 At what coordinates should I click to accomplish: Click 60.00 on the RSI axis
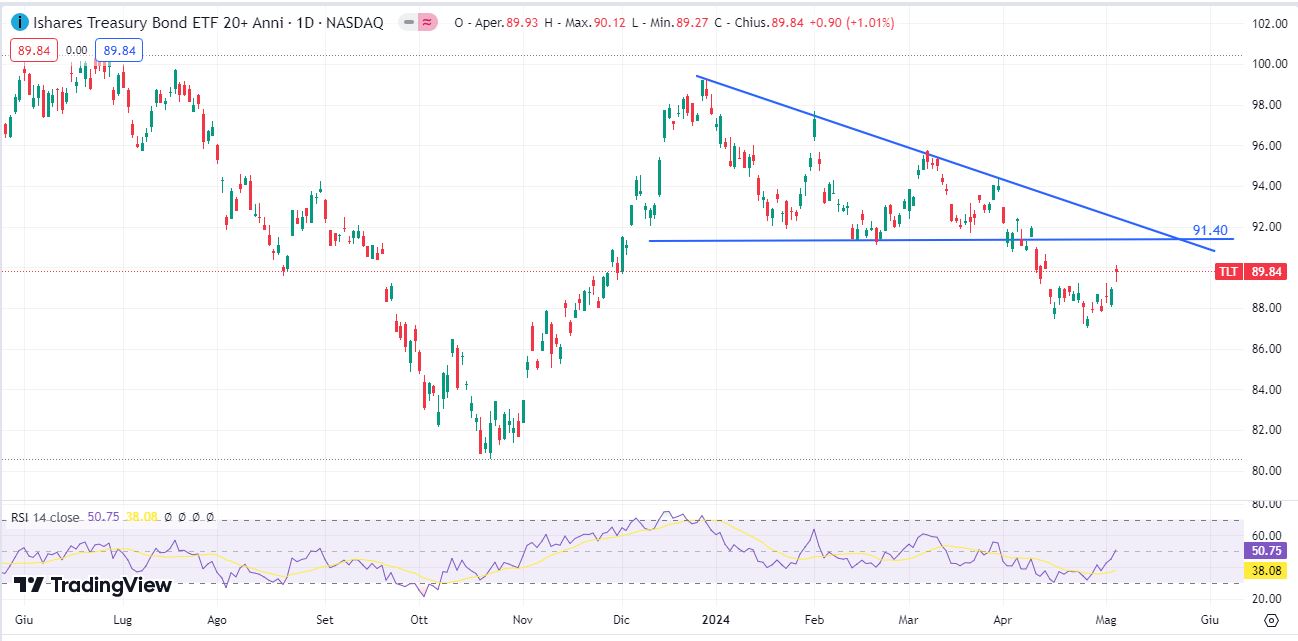pyautogui.click(x=1267, y=536)
